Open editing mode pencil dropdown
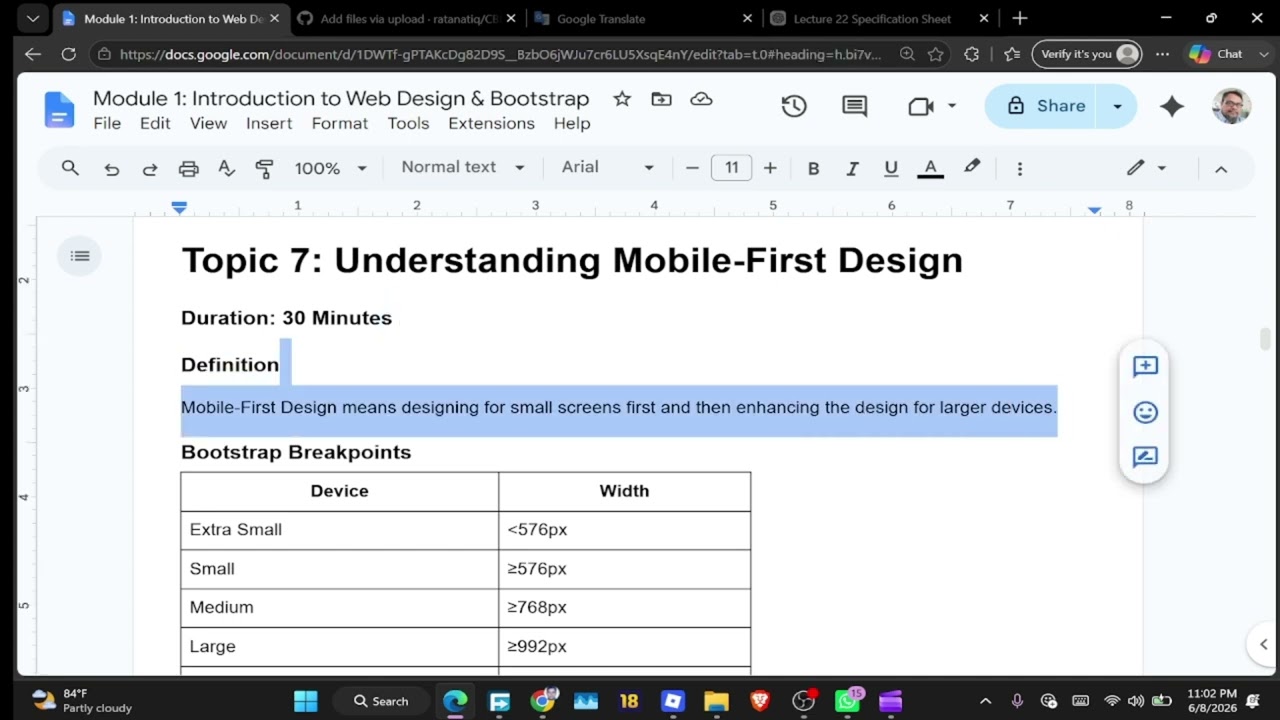1280x720 pixels. click(x=1146, y=168)
